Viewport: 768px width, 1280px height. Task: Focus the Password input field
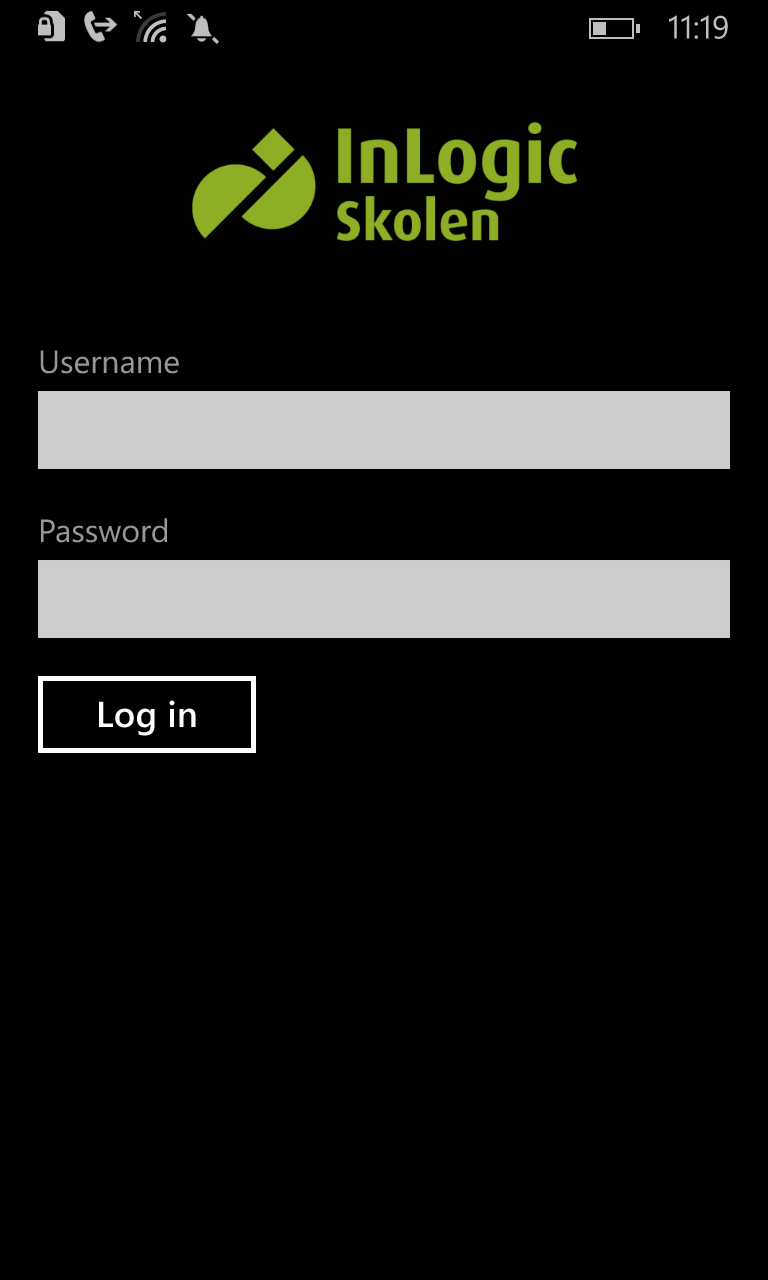click(x=384, y=599)
